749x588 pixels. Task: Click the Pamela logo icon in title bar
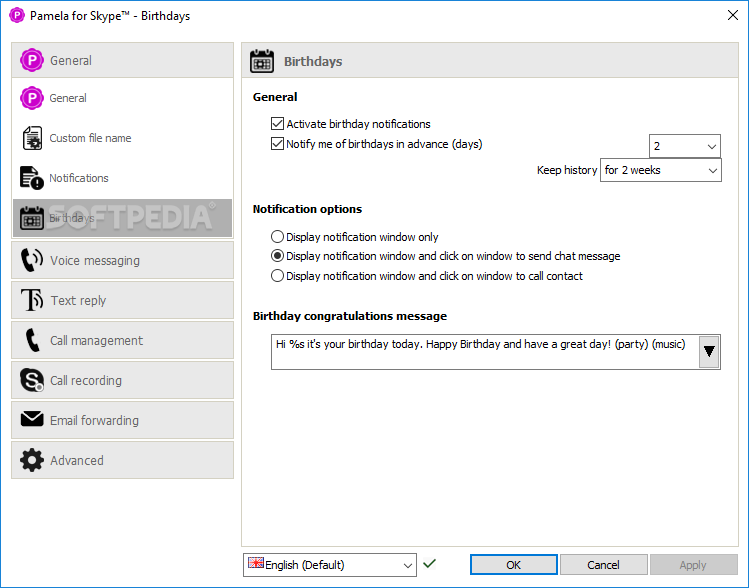click(x=17, y=15)
